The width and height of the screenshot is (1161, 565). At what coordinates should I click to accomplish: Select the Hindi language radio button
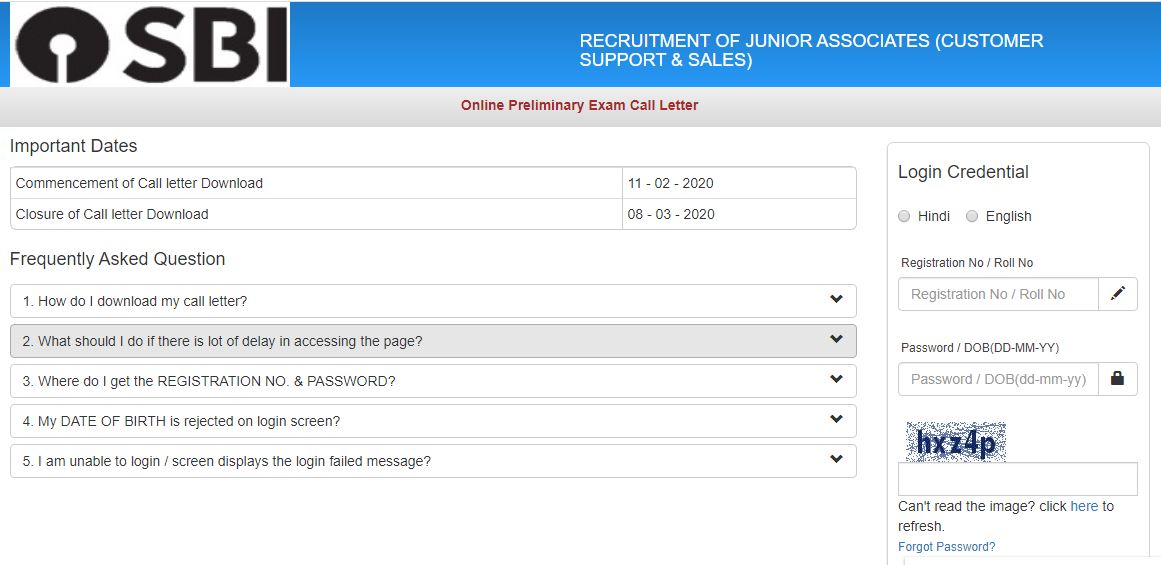904,216
